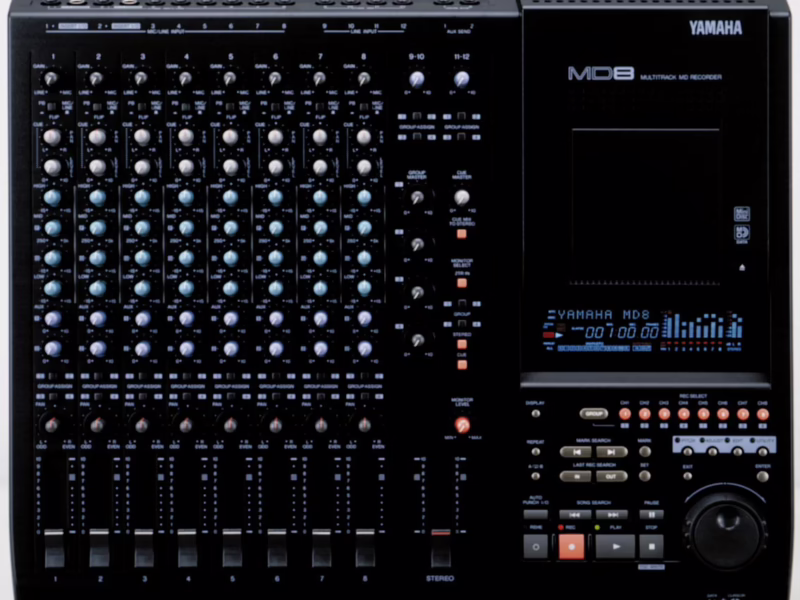The height and width of the screenshot is (600, 800).
Task: Toggle the REPEAT button
Action: tap(536, 452)
